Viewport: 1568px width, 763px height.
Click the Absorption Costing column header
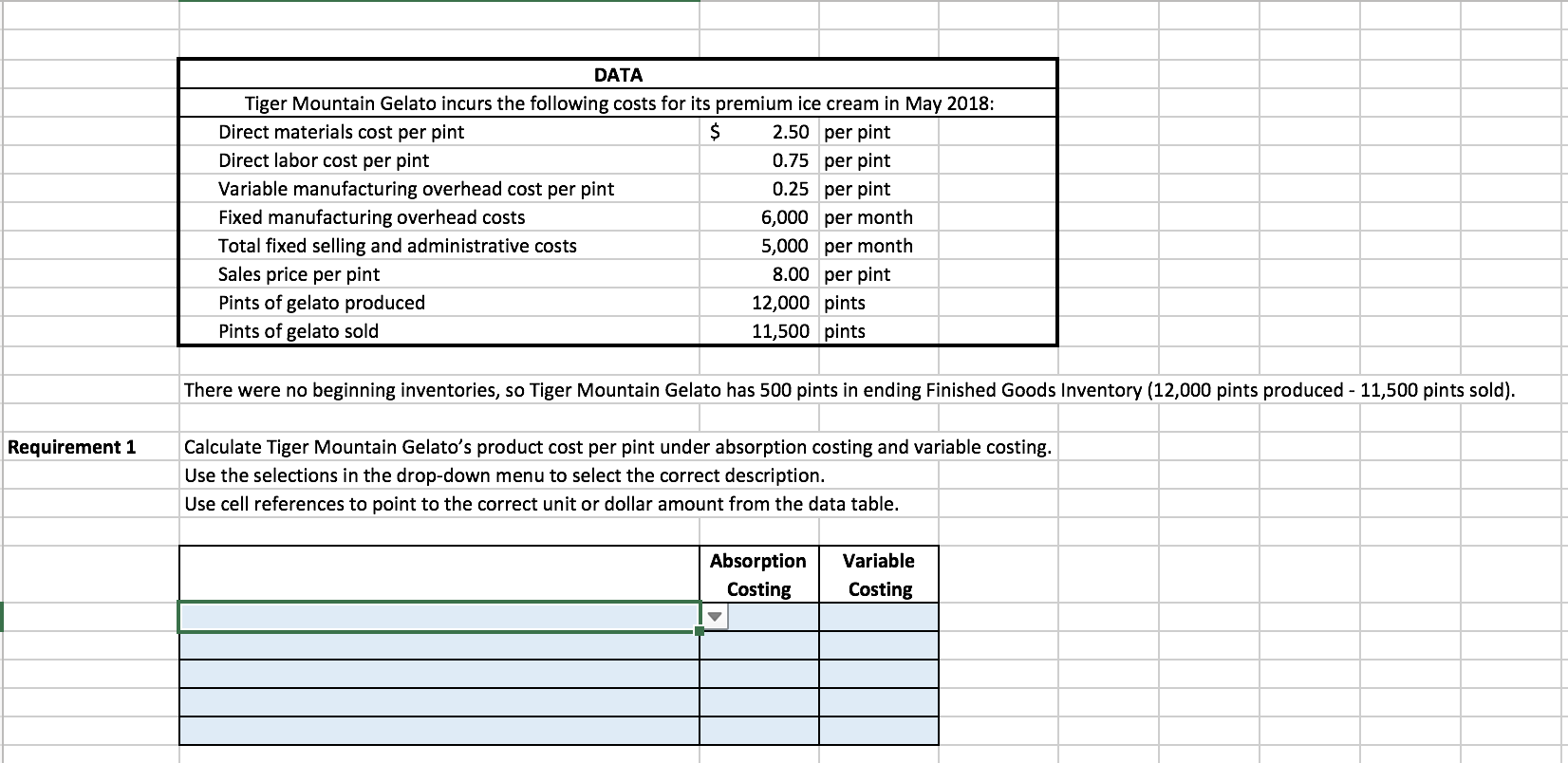point(758,574)
